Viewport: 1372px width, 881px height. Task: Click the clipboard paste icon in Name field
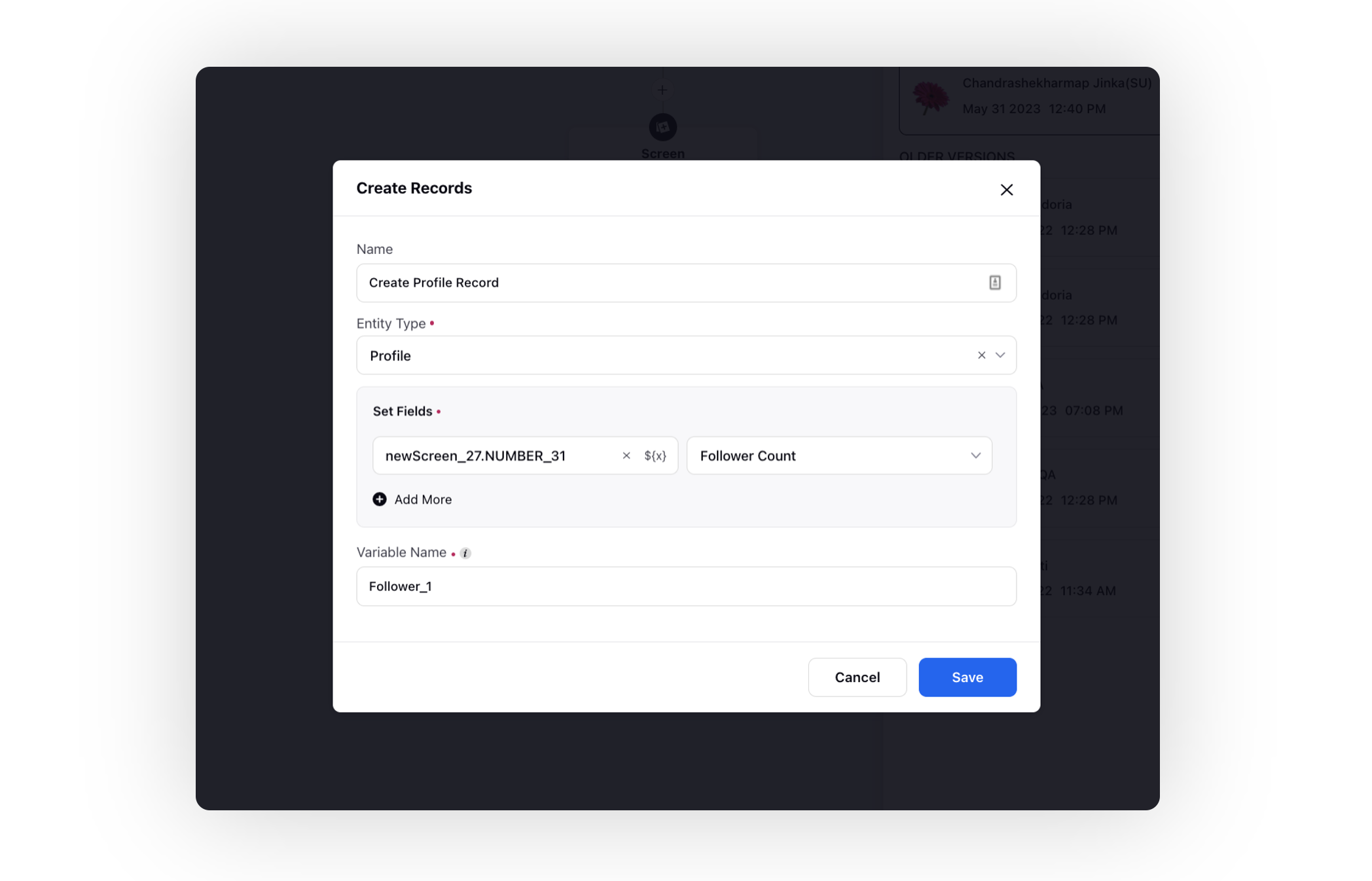click(996, 282)
